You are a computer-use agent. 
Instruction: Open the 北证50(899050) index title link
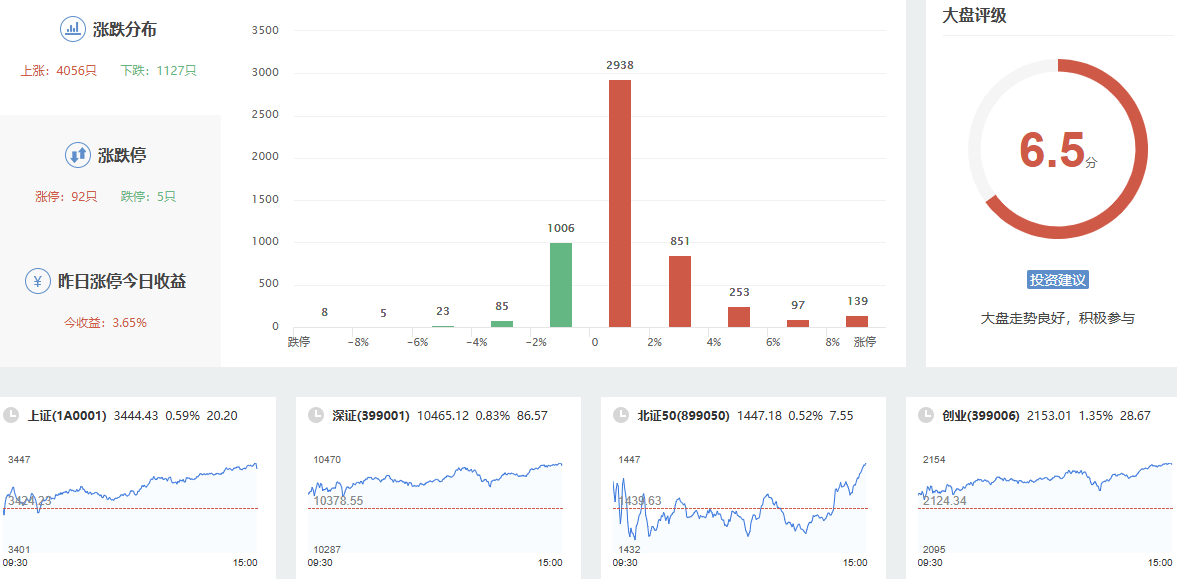tap(683, 415)
